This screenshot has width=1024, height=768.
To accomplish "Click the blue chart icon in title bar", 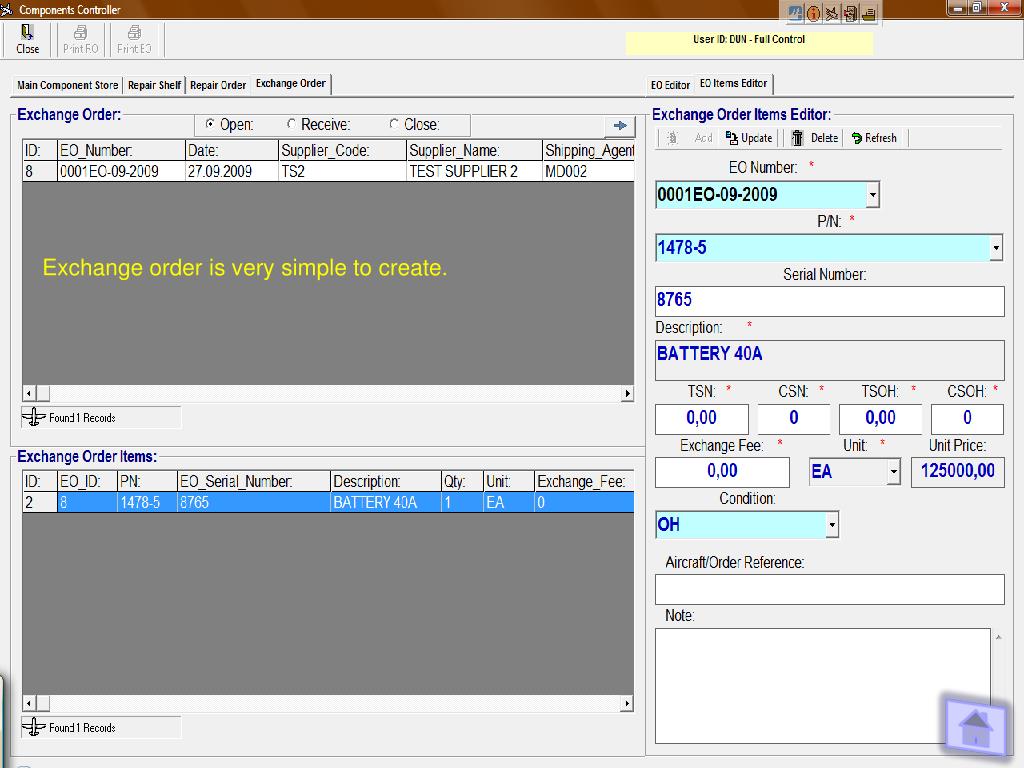I will 795,13.
